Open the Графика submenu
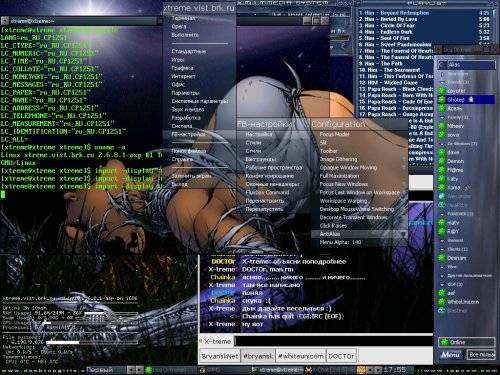500x375 pixels. click(199, 68)
